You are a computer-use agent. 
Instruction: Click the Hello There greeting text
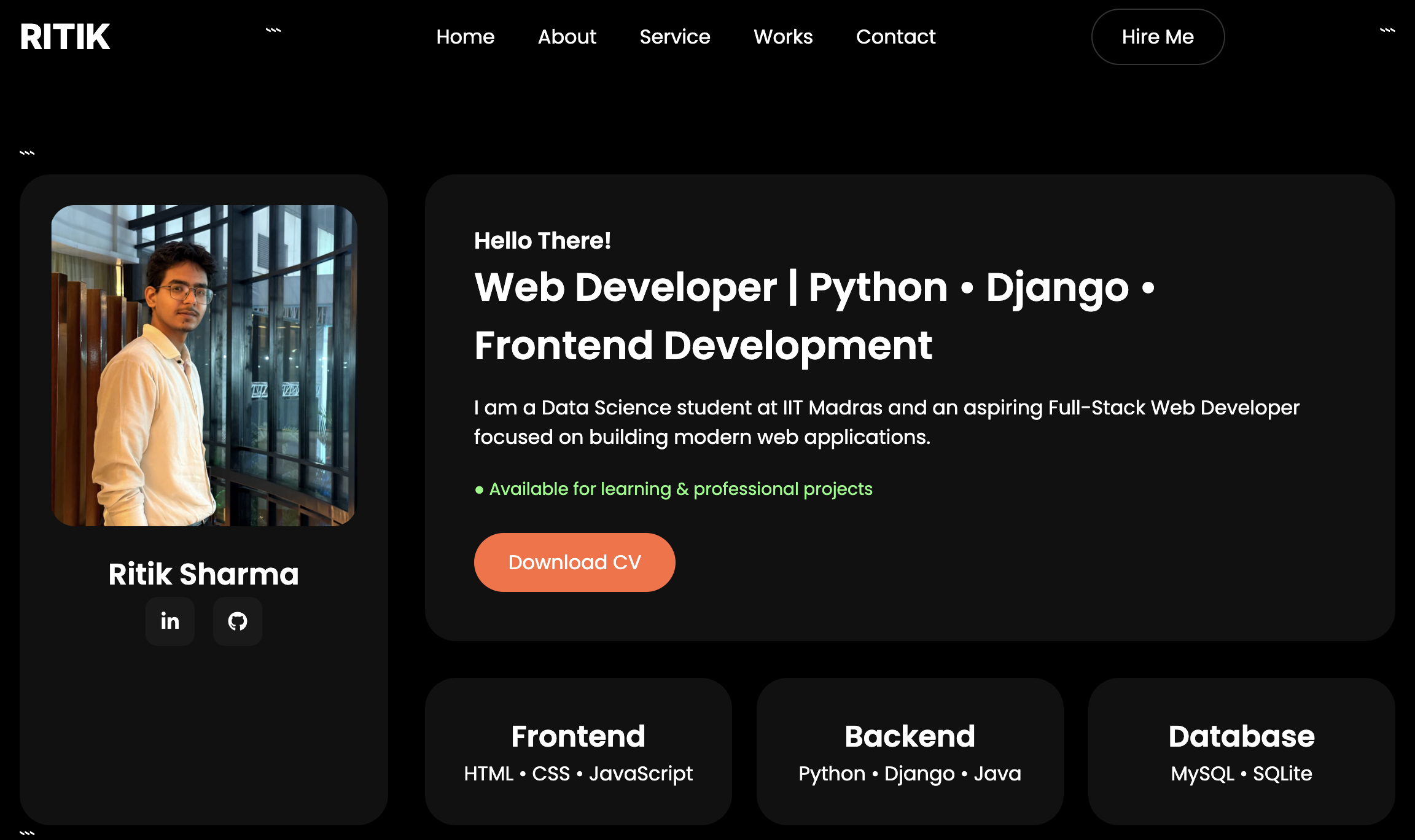coord(542,241)
